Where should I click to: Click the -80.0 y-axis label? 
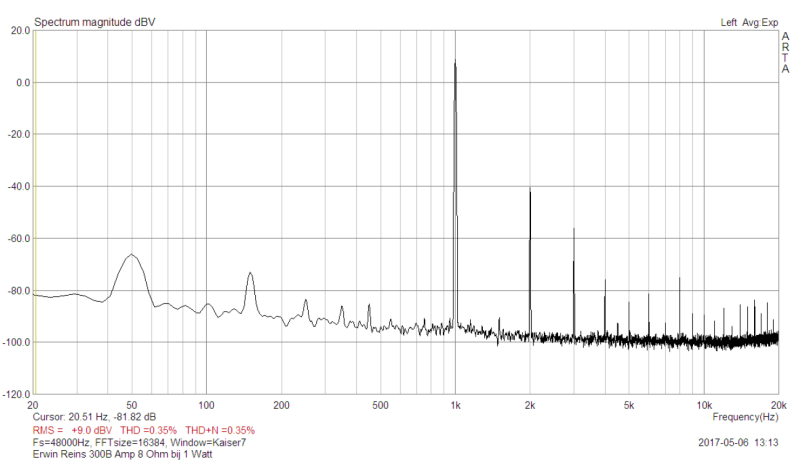point(19,291)
